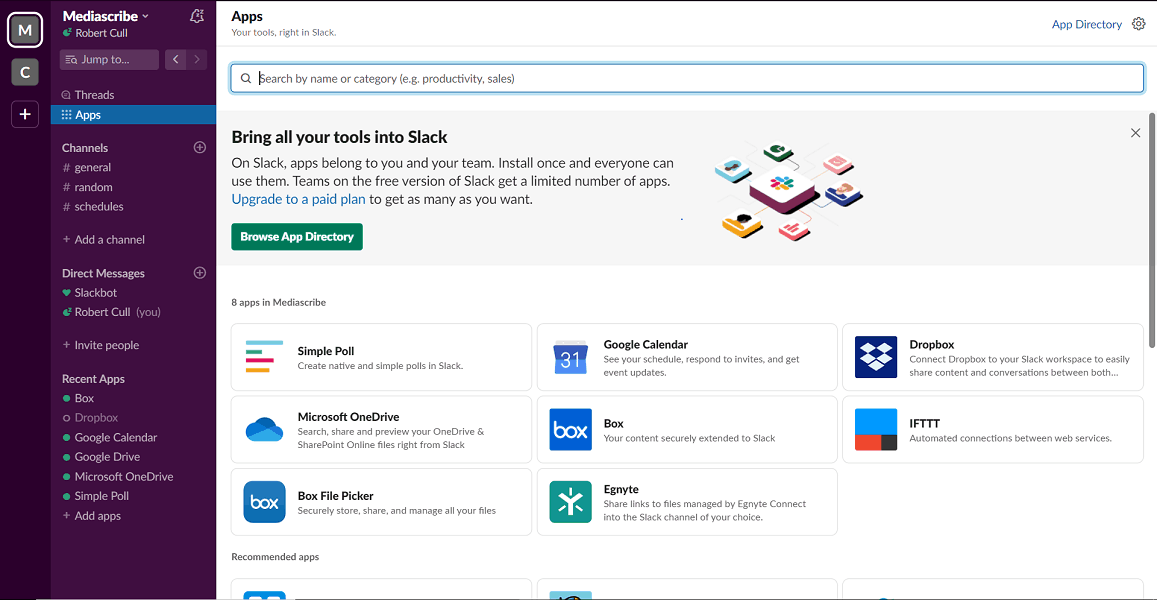Click the Slack apps illustration in the banner
This screenshot has height=600, width=1157.
coord(789,191)
